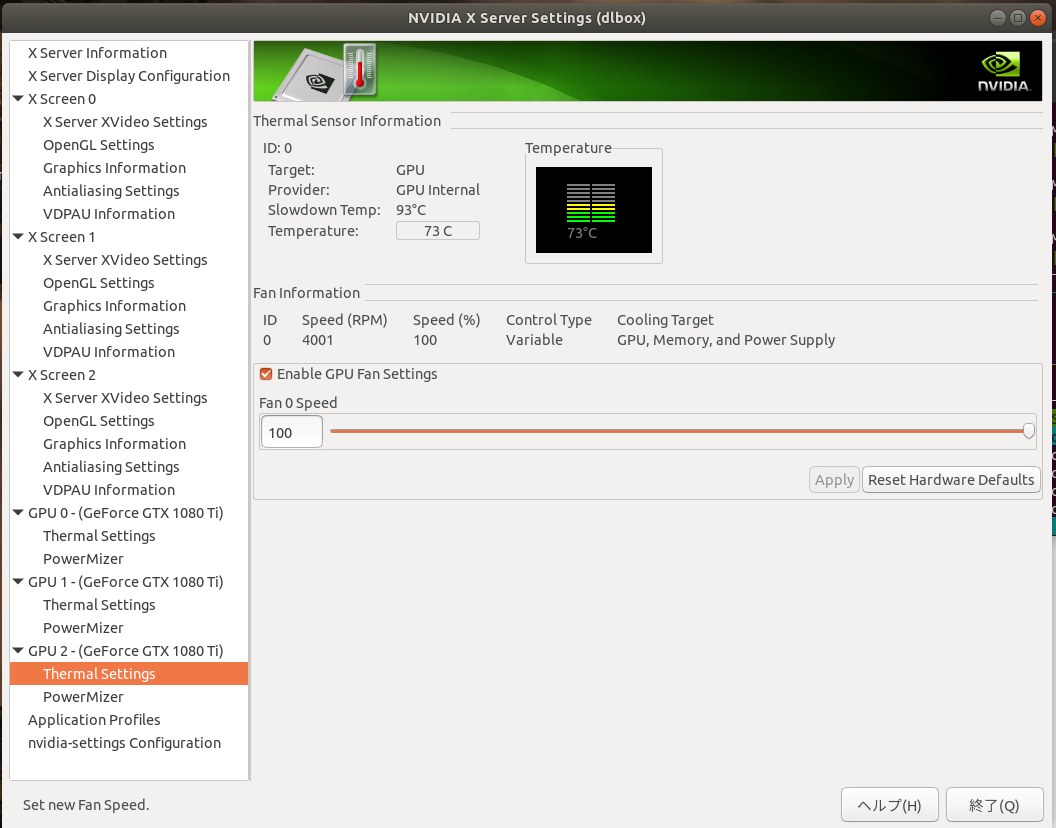Select highlighted Thermal Settings for GPU 2
This screenshot has width=1056, height=828.
point(129,674)
